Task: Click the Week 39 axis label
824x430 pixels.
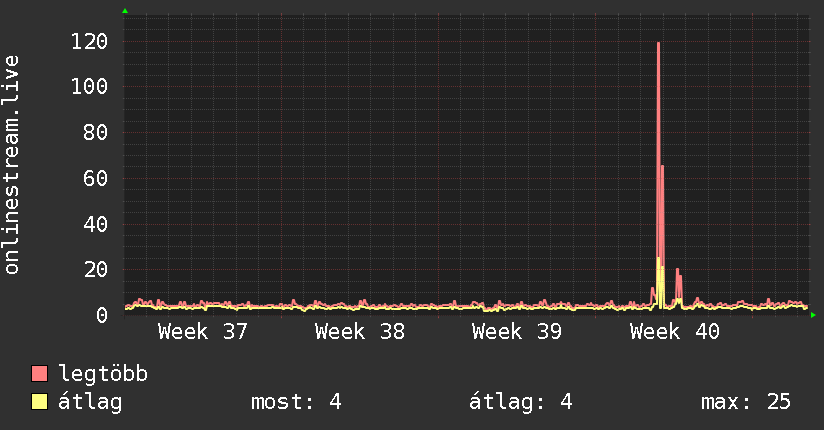Action: pos(517,332)
